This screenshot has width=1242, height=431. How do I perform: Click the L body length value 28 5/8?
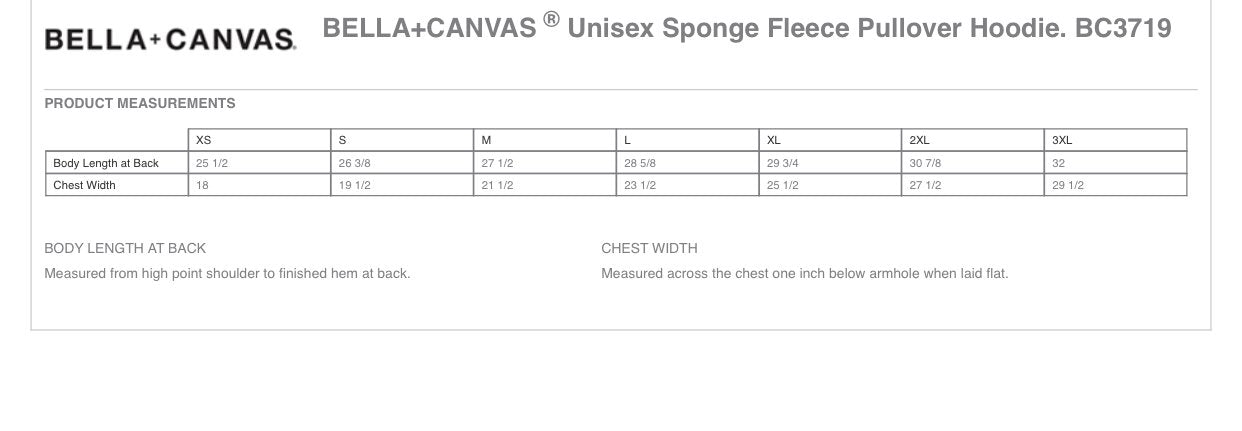(x=640, y=163)
